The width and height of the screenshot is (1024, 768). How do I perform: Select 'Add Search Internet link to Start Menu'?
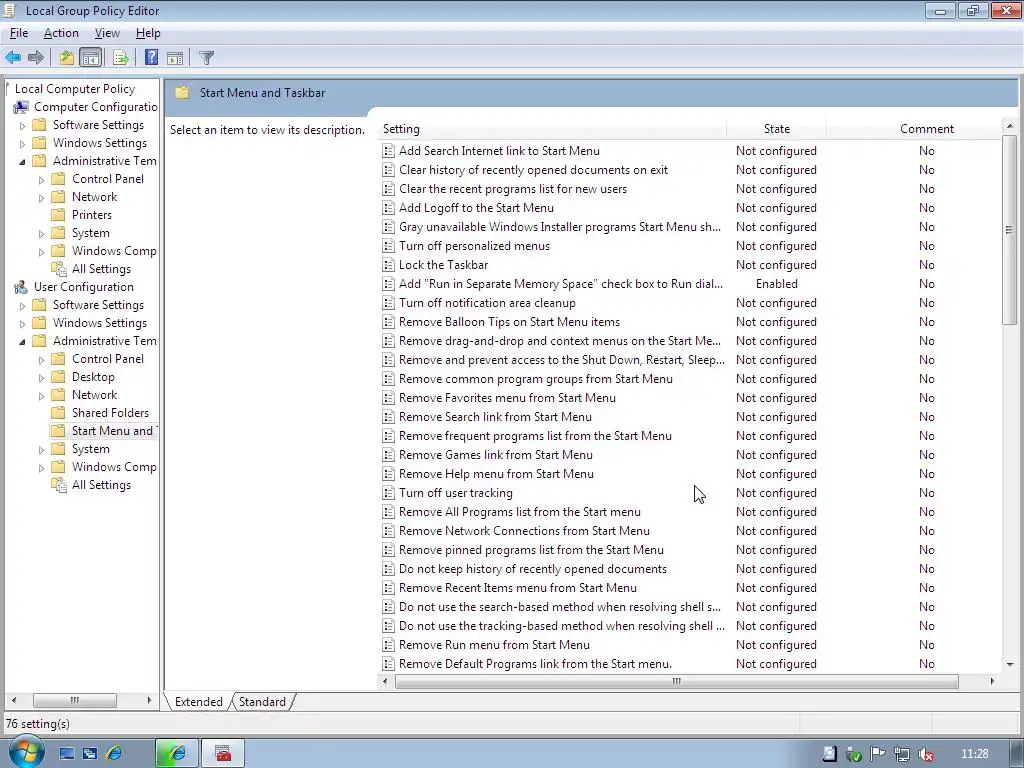(499, 151)
